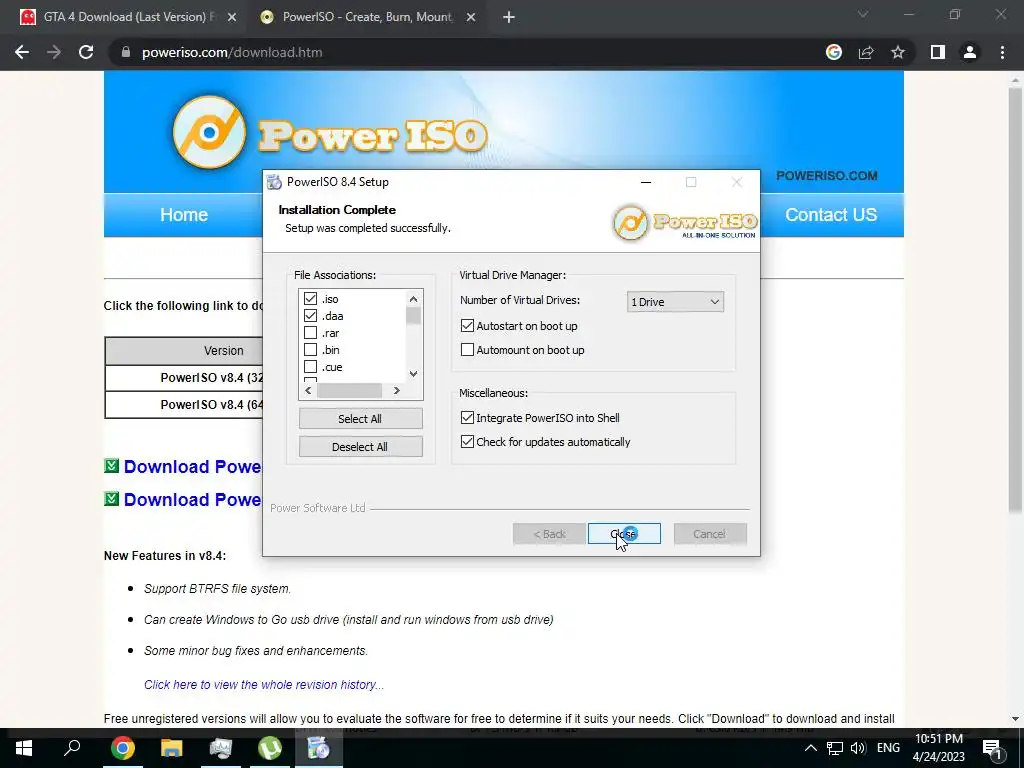The image size is (1024, 768).
Task: Click the volume speaker tray icon
Action: point(857,748)
